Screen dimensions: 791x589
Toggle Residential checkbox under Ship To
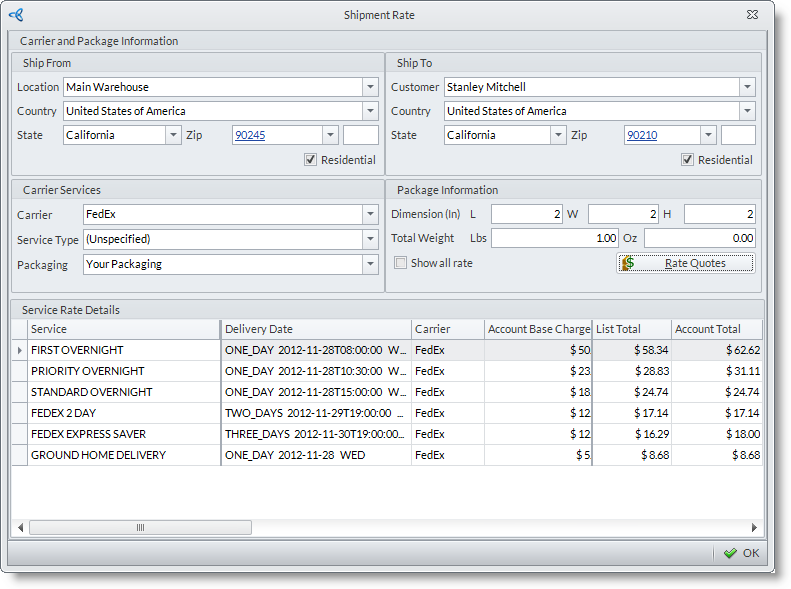[687, 160]
